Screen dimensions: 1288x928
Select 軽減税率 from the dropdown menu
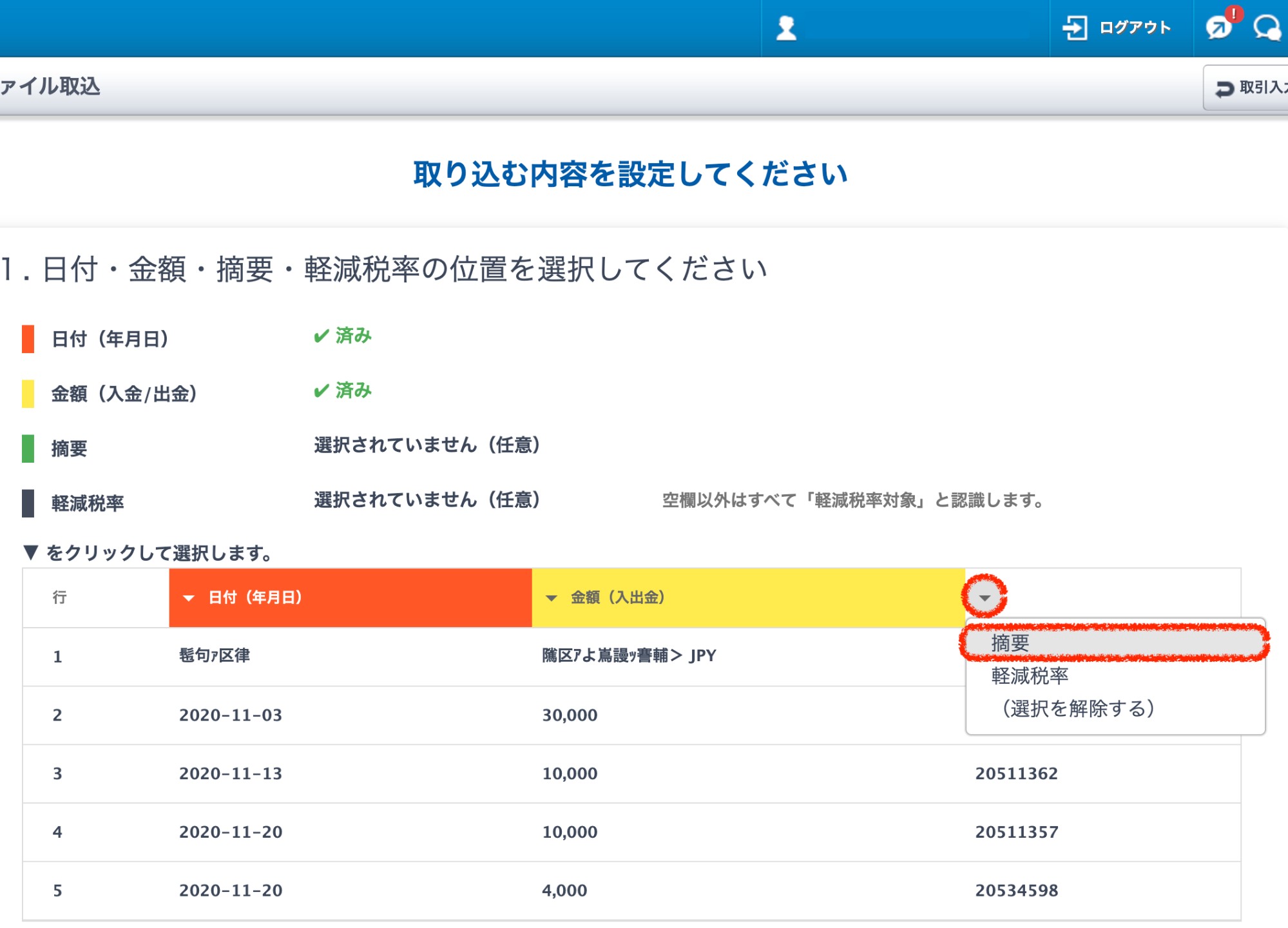click(x=1030, y=675)
